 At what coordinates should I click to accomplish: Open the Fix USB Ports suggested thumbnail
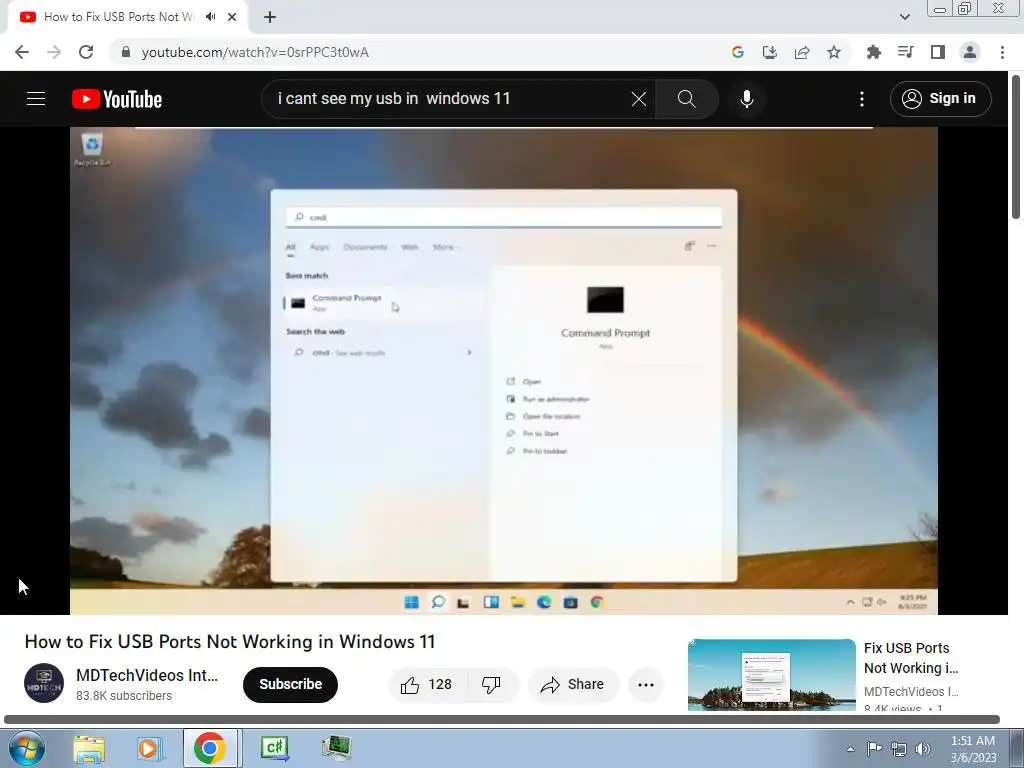(771, 675)
